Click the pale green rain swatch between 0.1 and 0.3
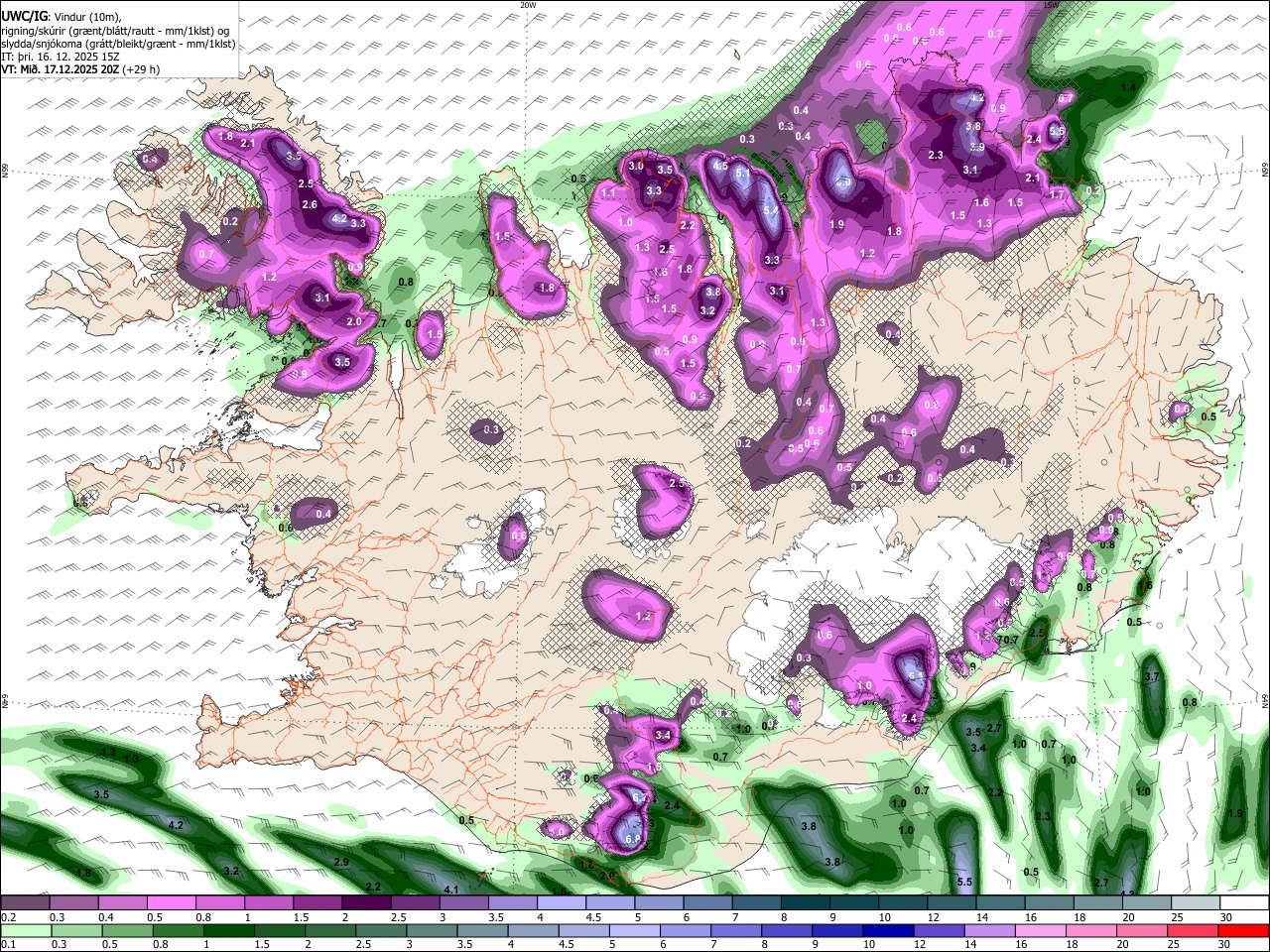Image resolution: width=1270 pixels, height=952 pixels. click(x=25, y=929)
